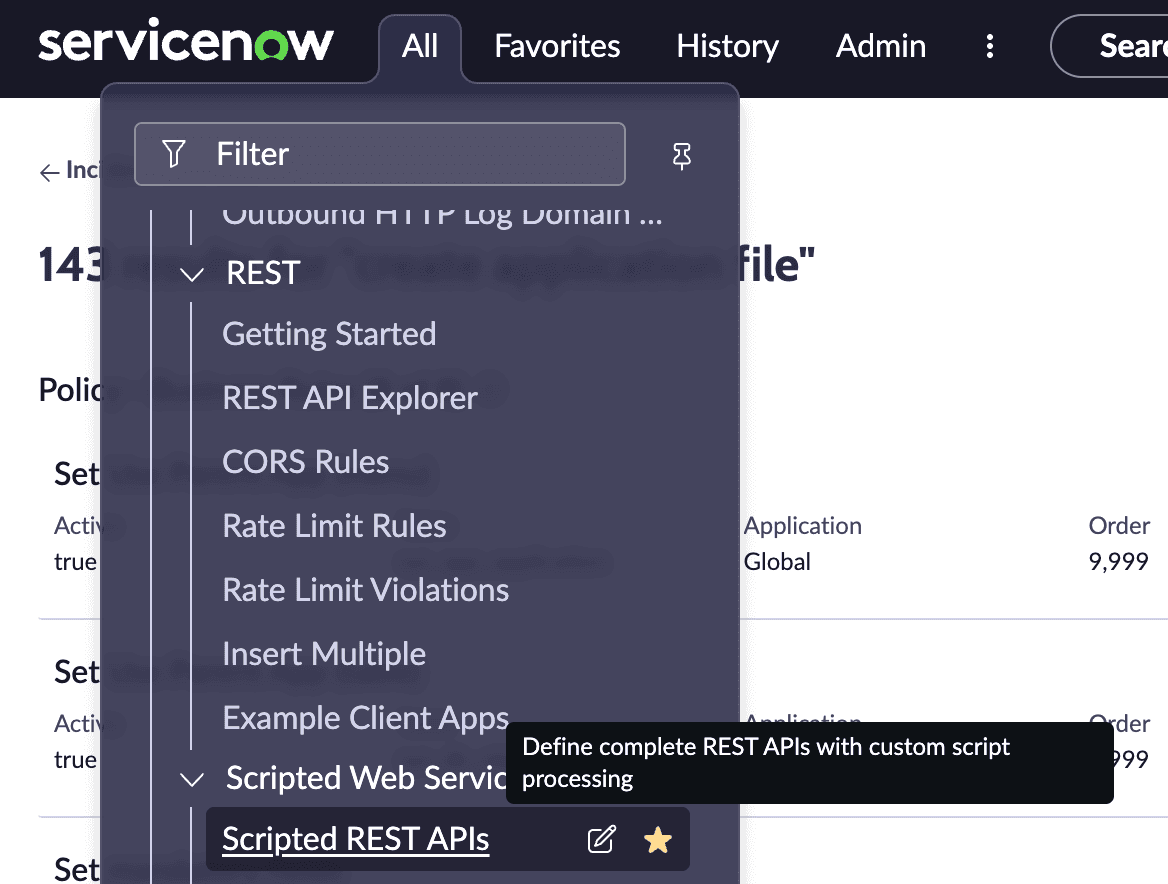
Task: Click the filter funnel icon
Action: 174,154
